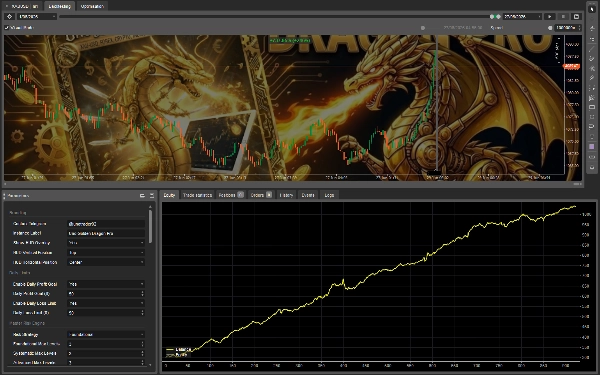This screenshot has height=375, width=600.
Task: Open the Enable Daily Loss Limit dropdown
Action: coord(106,303)
